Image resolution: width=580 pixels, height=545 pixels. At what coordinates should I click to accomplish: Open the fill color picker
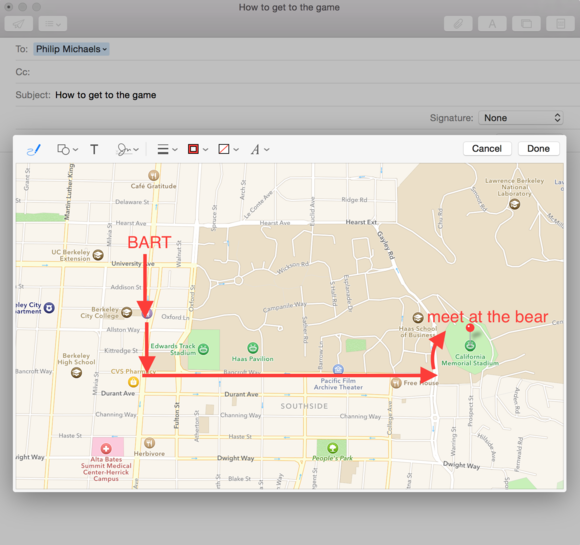point(228,149)
